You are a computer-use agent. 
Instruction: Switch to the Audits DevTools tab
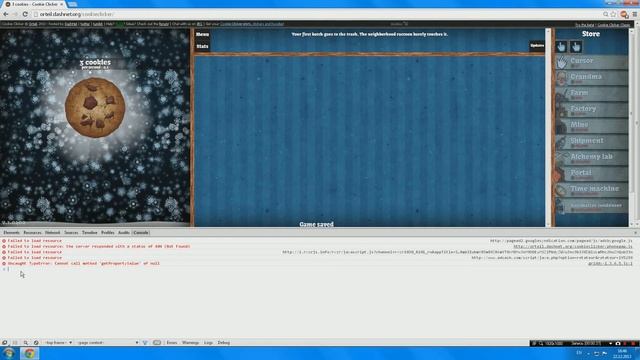coord(124,233)
